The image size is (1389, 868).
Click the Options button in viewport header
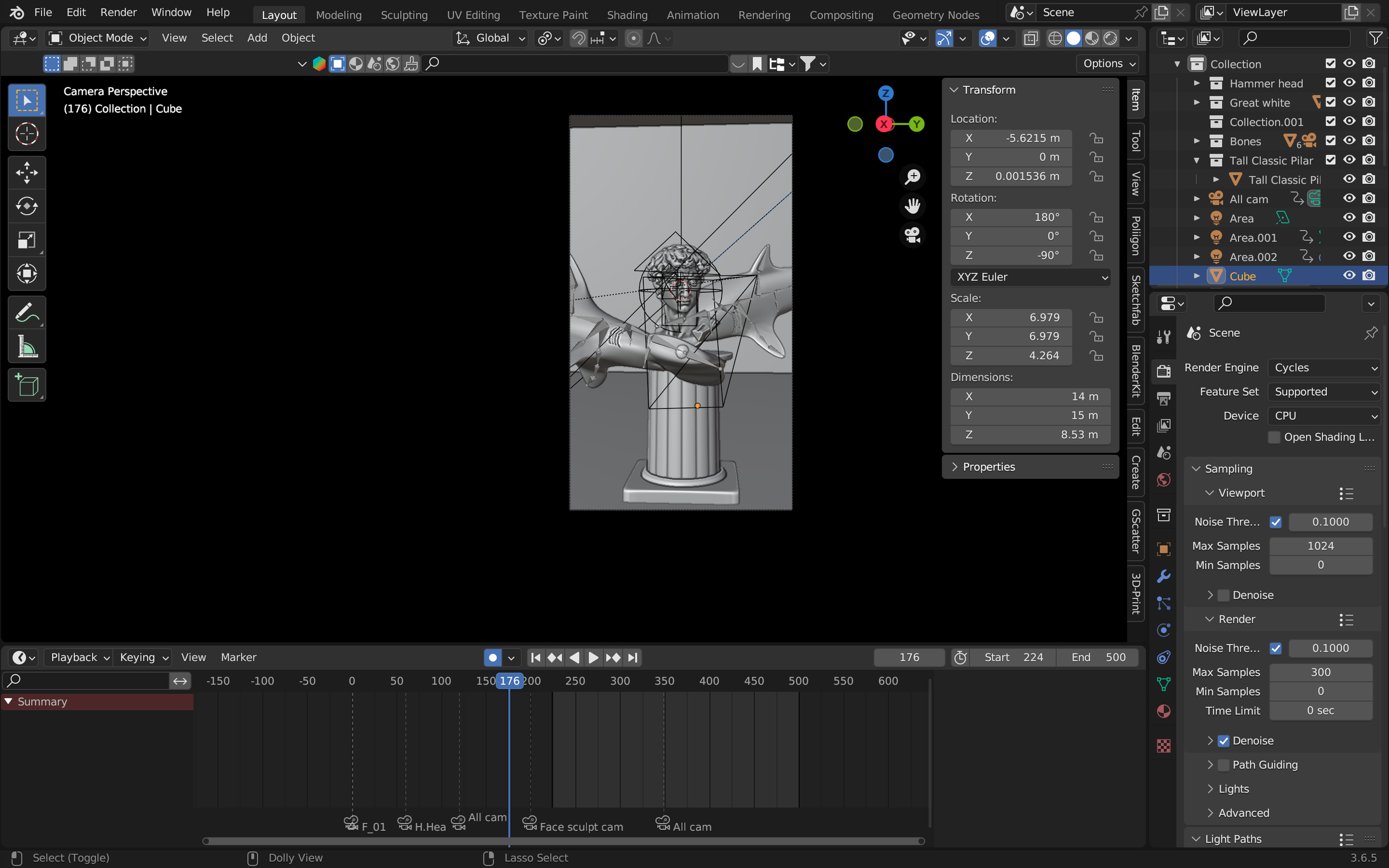click(1108, 64)
